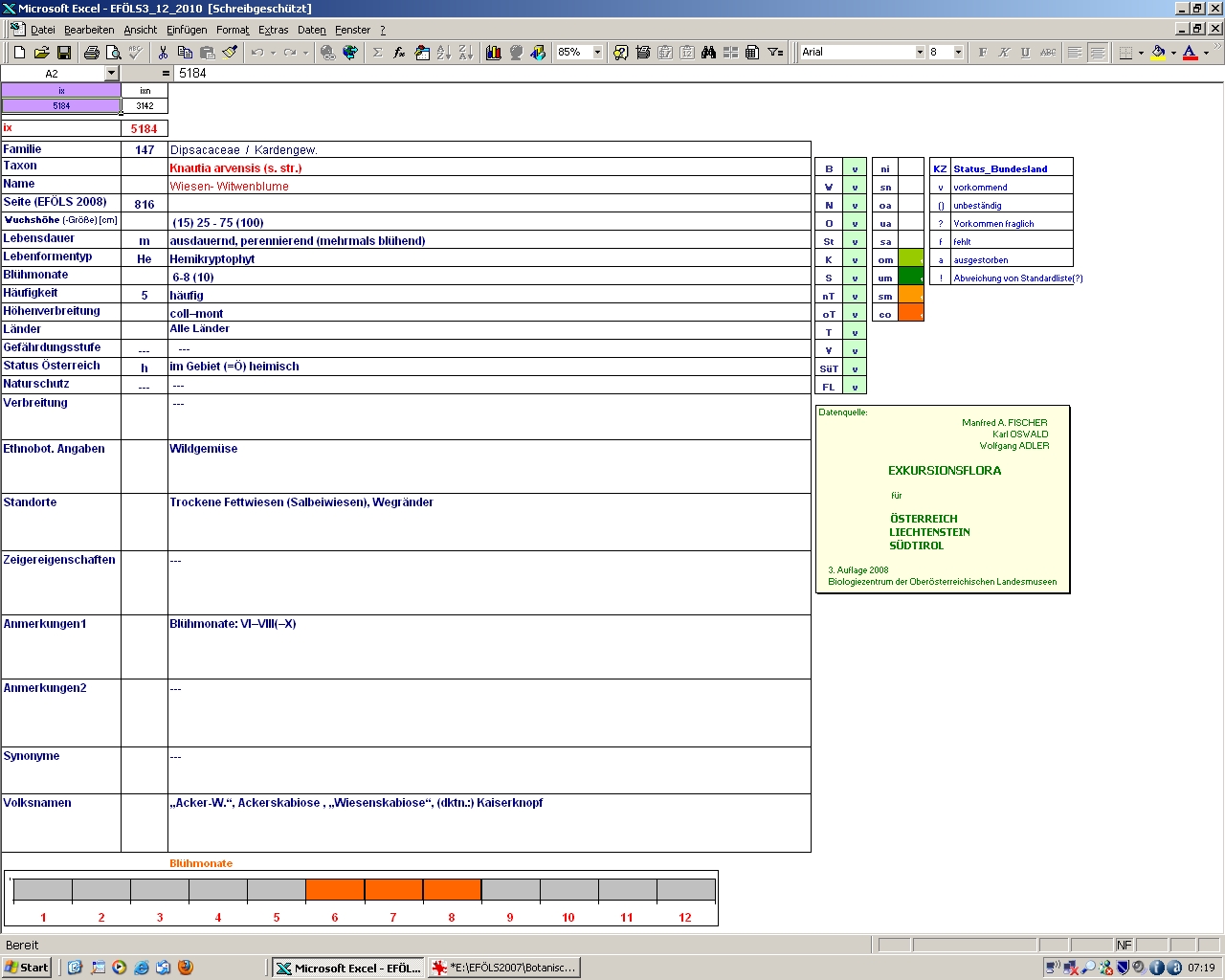Click the Redo arrow icon
Image resolution: width=1225 pixels, height=980 pixels.
[289, 53]
